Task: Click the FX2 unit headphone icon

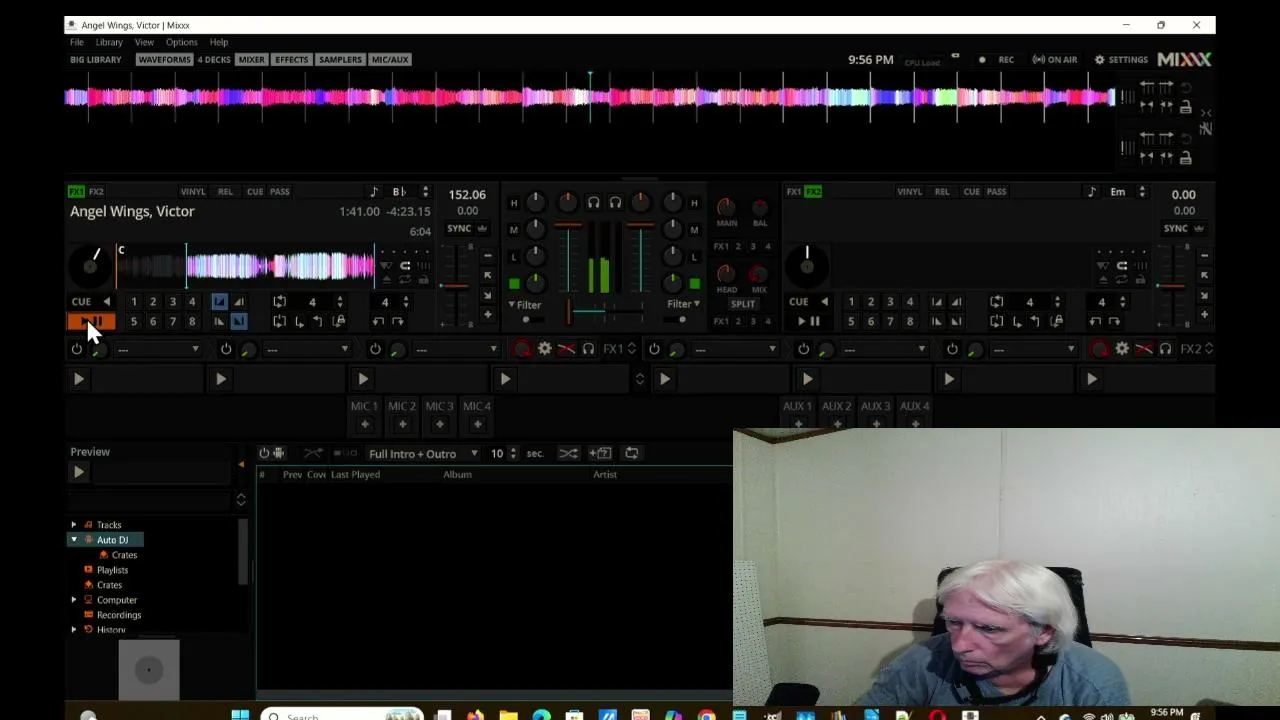Action: (x=1165, y=349)
